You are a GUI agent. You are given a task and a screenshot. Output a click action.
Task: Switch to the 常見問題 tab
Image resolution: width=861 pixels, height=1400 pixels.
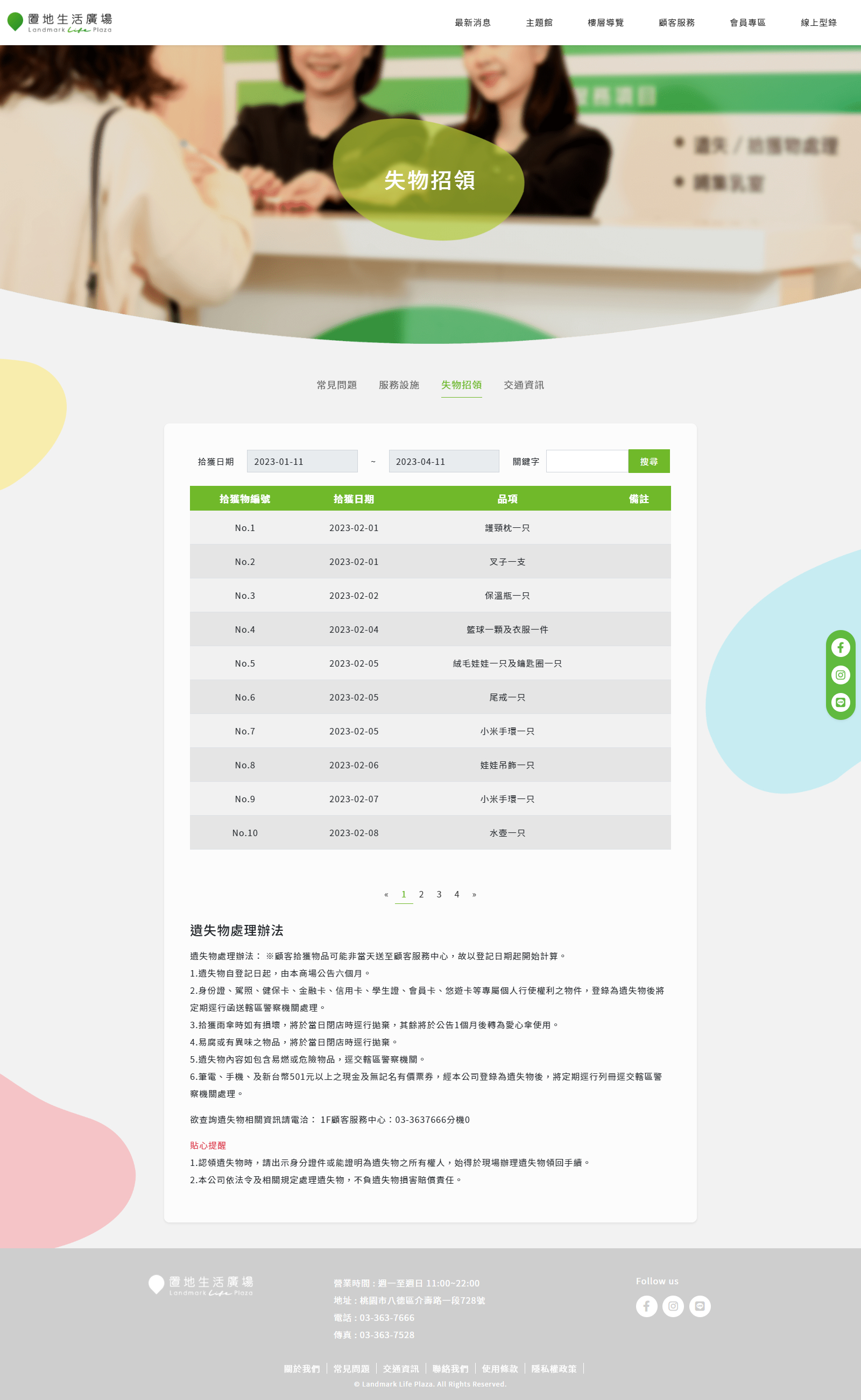[x=336, y=385]
